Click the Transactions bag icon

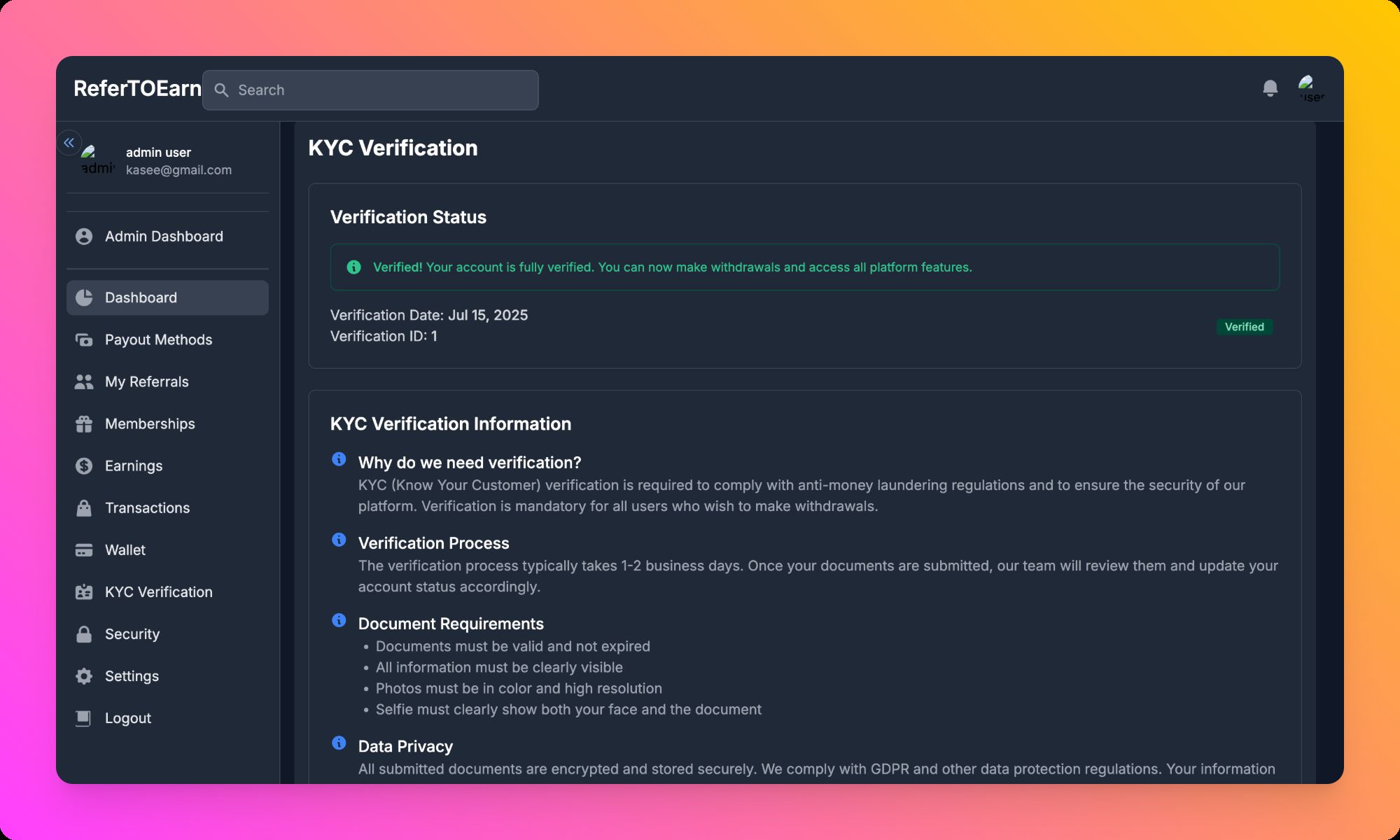point(84,508)
